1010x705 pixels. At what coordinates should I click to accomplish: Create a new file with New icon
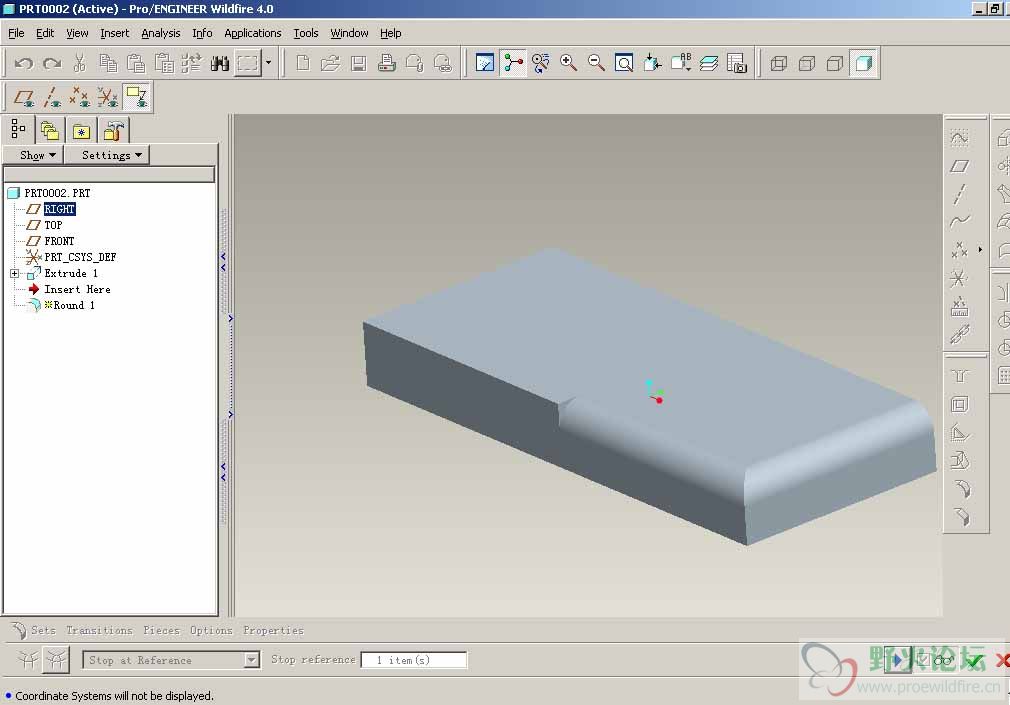(303, 63)
